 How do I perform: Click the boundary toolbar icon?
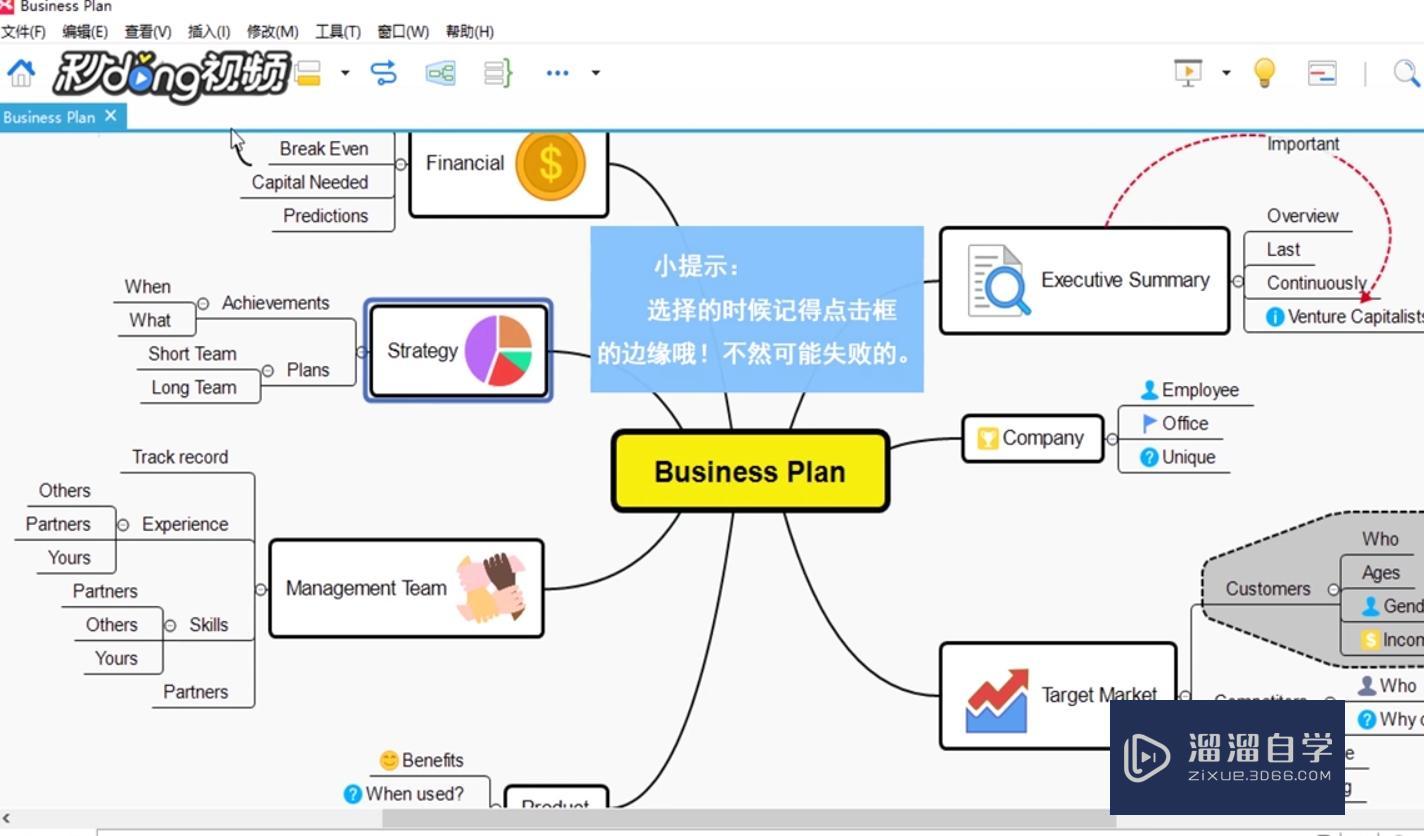[441, 72]
